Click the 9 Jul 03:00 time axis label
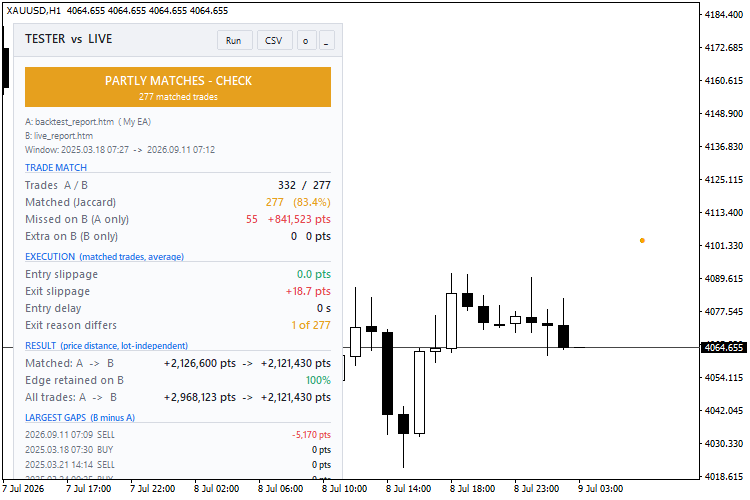 [x=600, y=489]
